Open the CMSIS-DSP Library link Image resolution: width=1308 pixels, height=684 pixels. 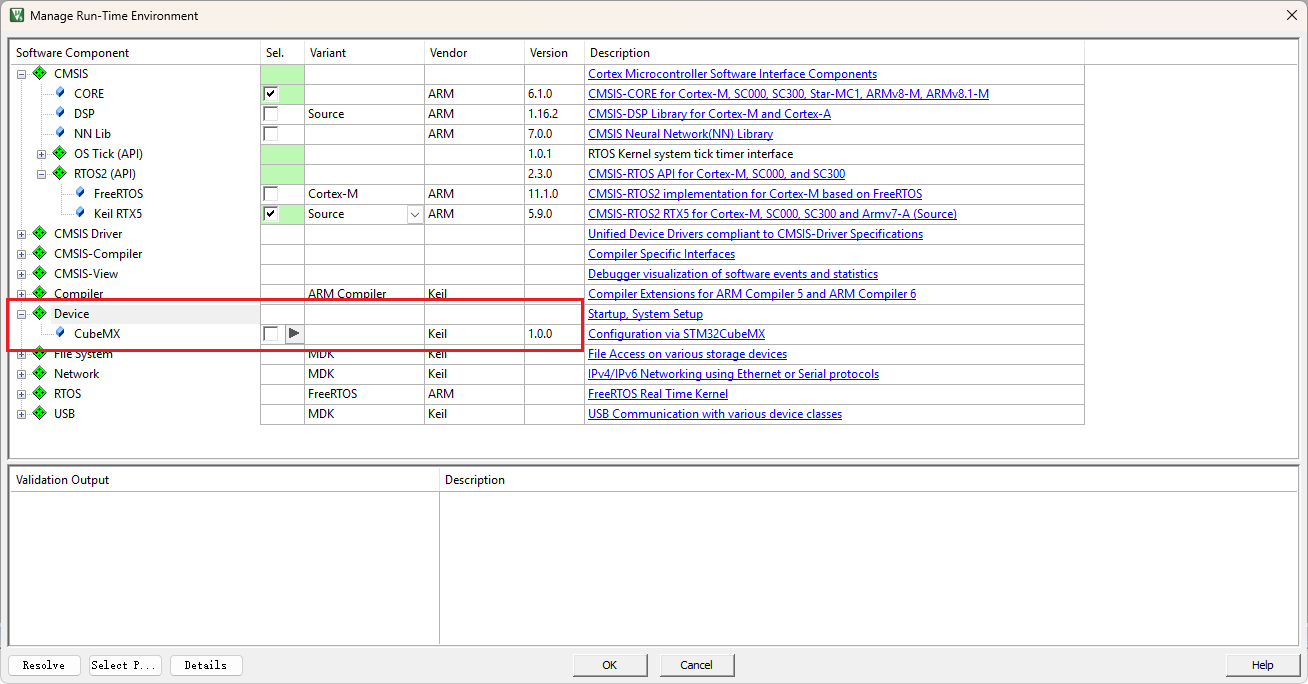click(709, 114)
